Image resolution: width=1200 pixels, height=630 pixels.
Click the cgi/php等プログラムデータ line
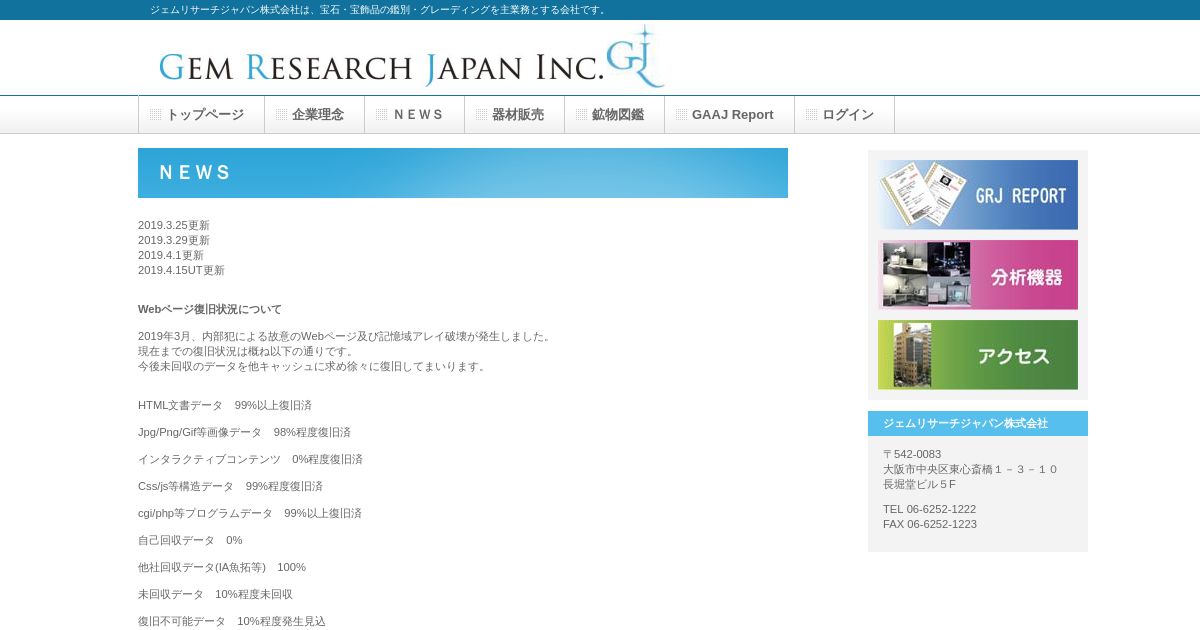pos(250,514)
